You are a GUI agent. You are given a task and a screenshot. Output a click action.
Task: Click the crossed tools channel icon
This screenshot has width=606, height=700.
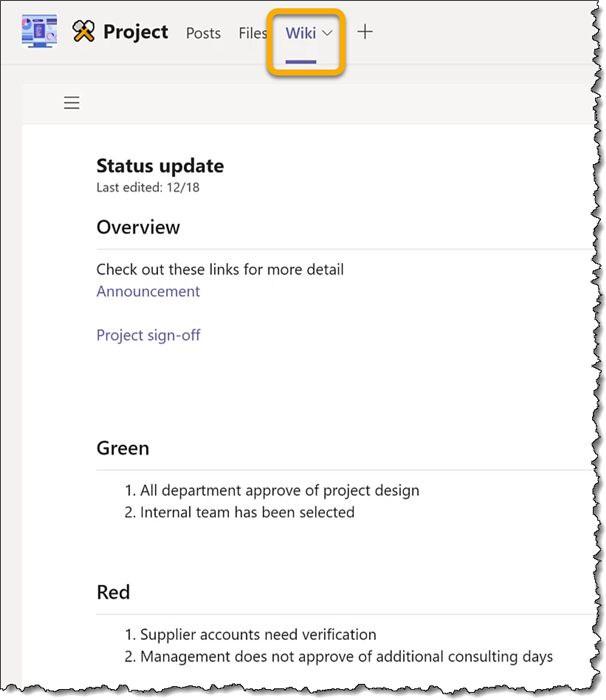coord(84,33)
